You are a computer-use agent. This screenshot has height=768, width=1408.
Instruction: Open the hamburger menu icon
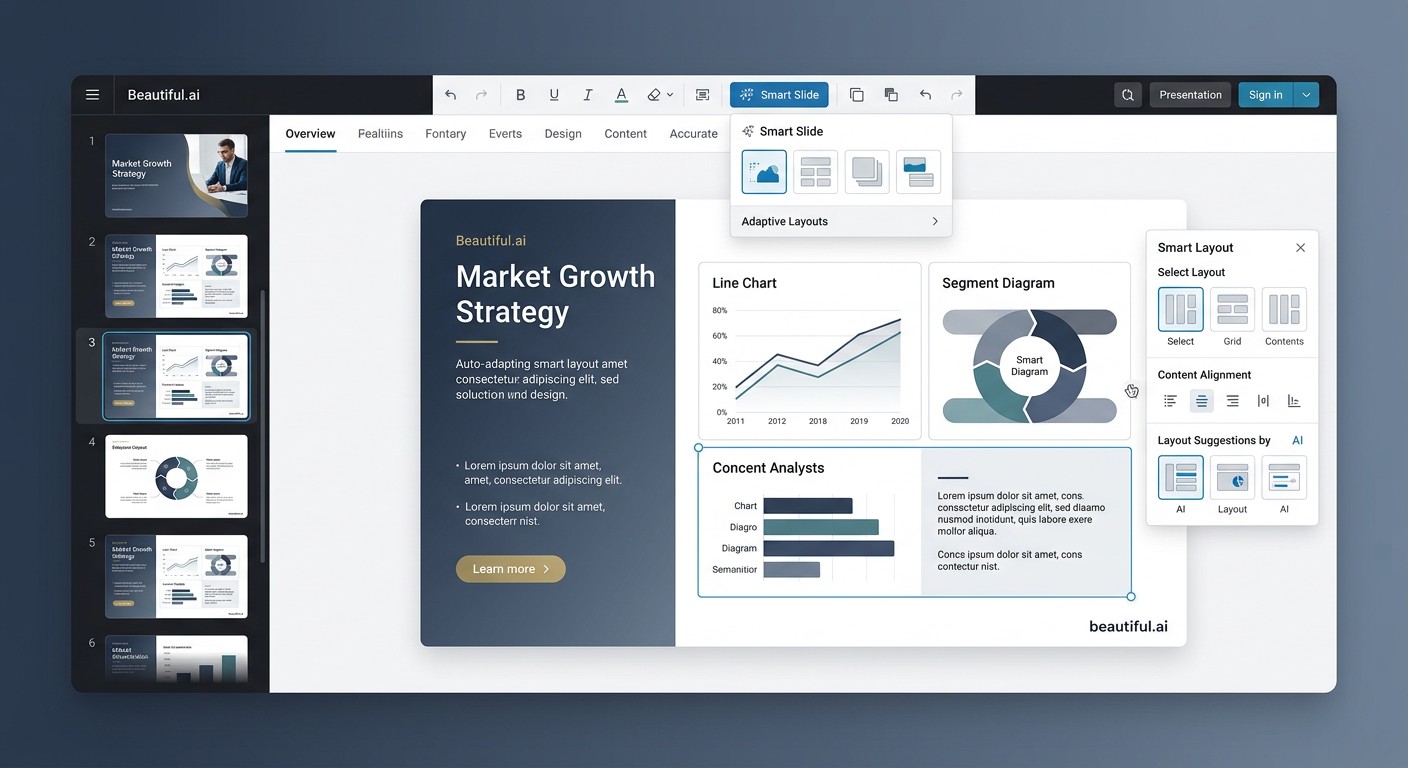(92, 95)
